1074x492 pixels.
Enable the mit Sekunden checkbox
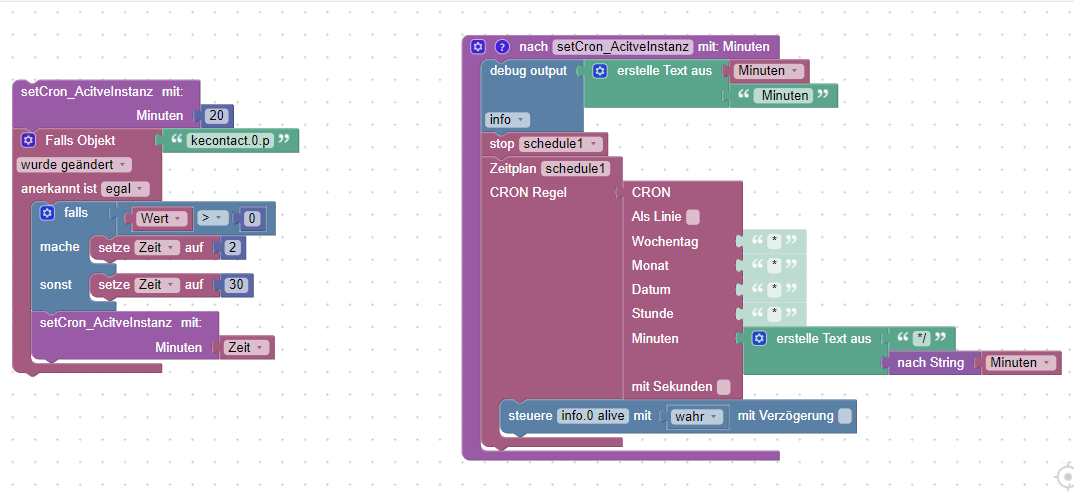[x=723, y=387]
